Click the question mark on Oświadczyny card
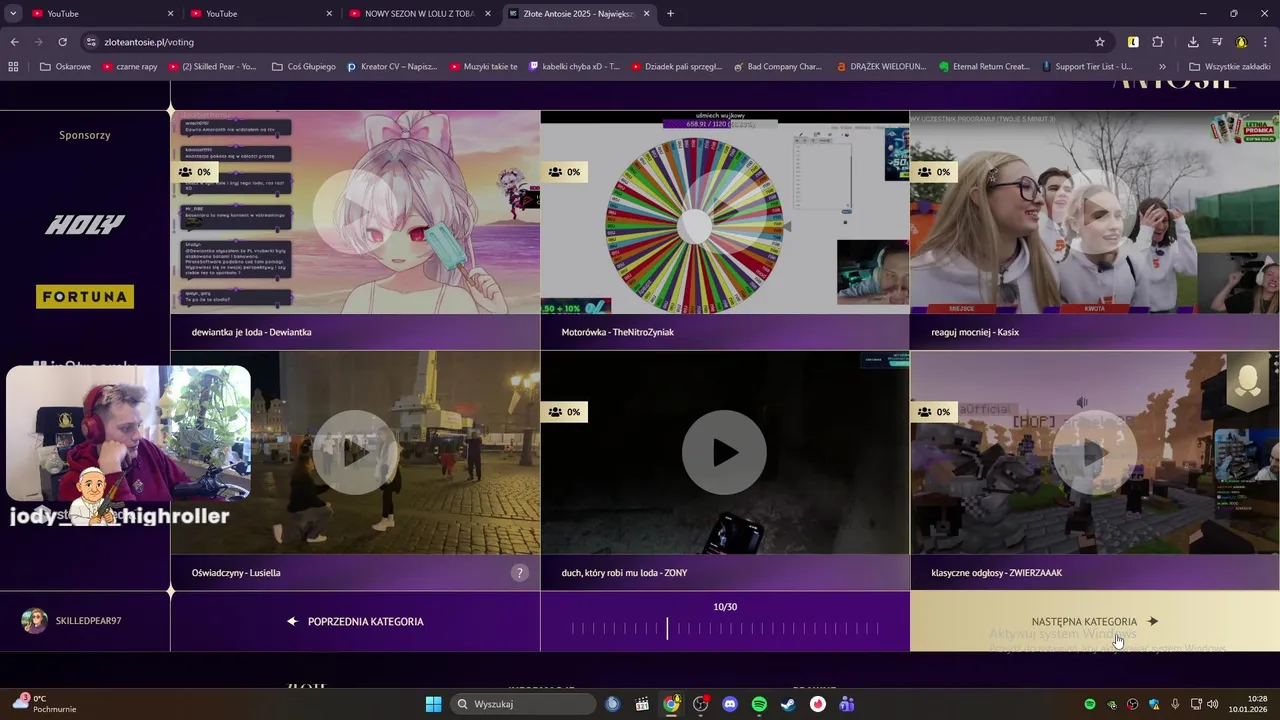This screenshot has width=1280, height=720. point(519,573)
